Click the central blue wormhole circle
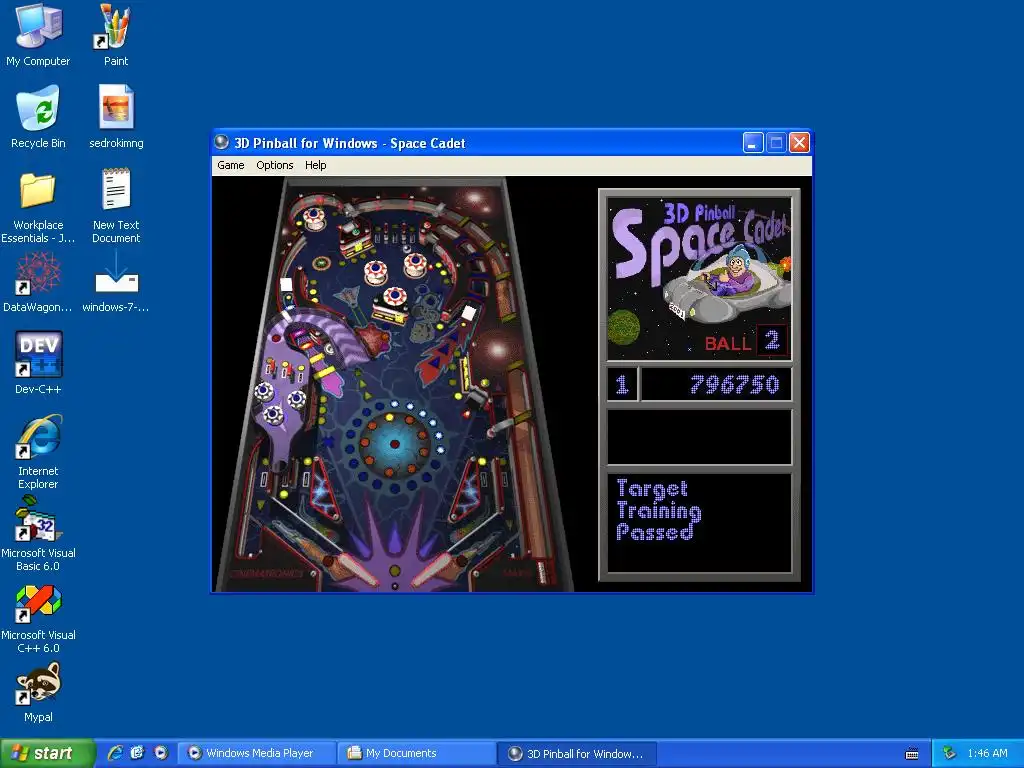The width and height of the screenshot is (1024, 768). click(x=394, y=444)
